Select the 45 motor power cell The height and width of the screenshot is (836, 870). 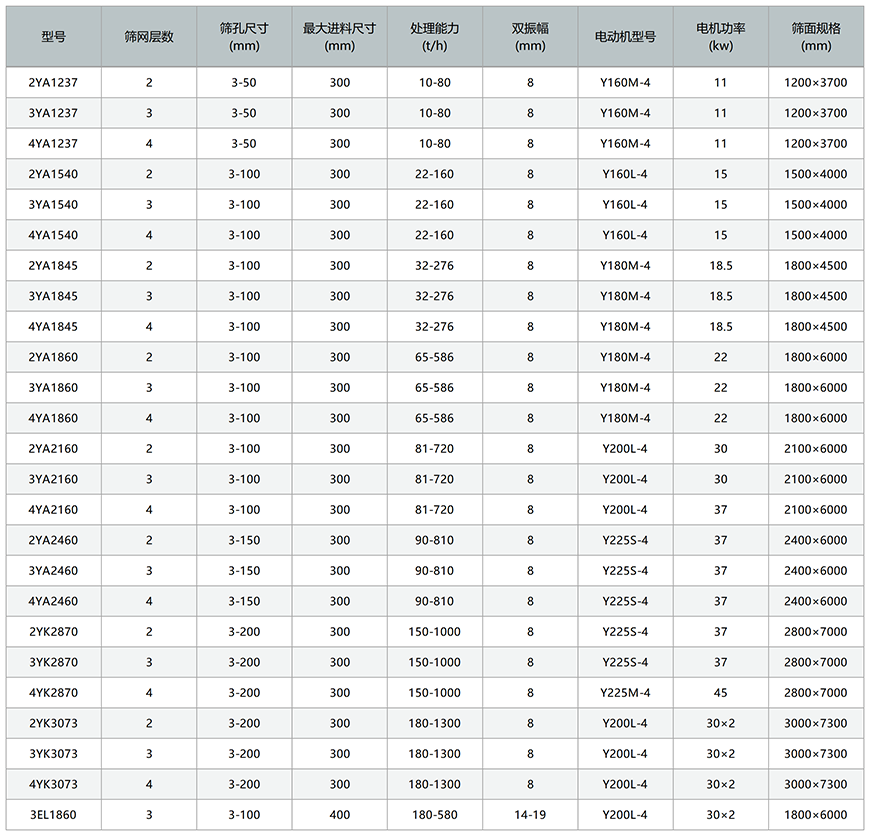720,693
